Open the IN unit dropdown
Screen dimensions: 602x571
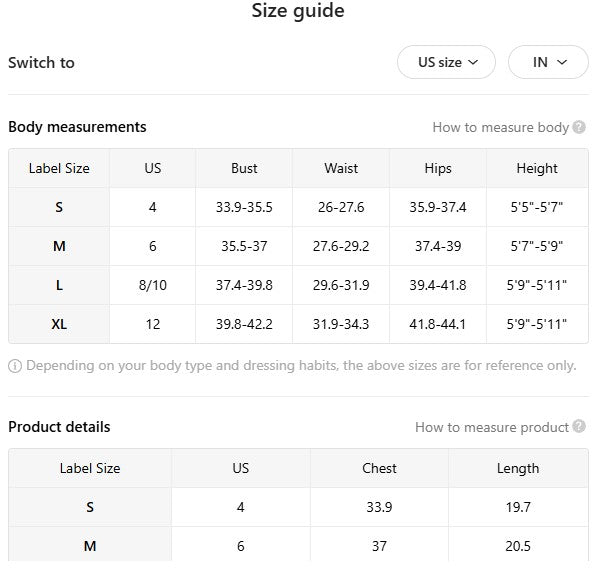[x=548, y=62]
